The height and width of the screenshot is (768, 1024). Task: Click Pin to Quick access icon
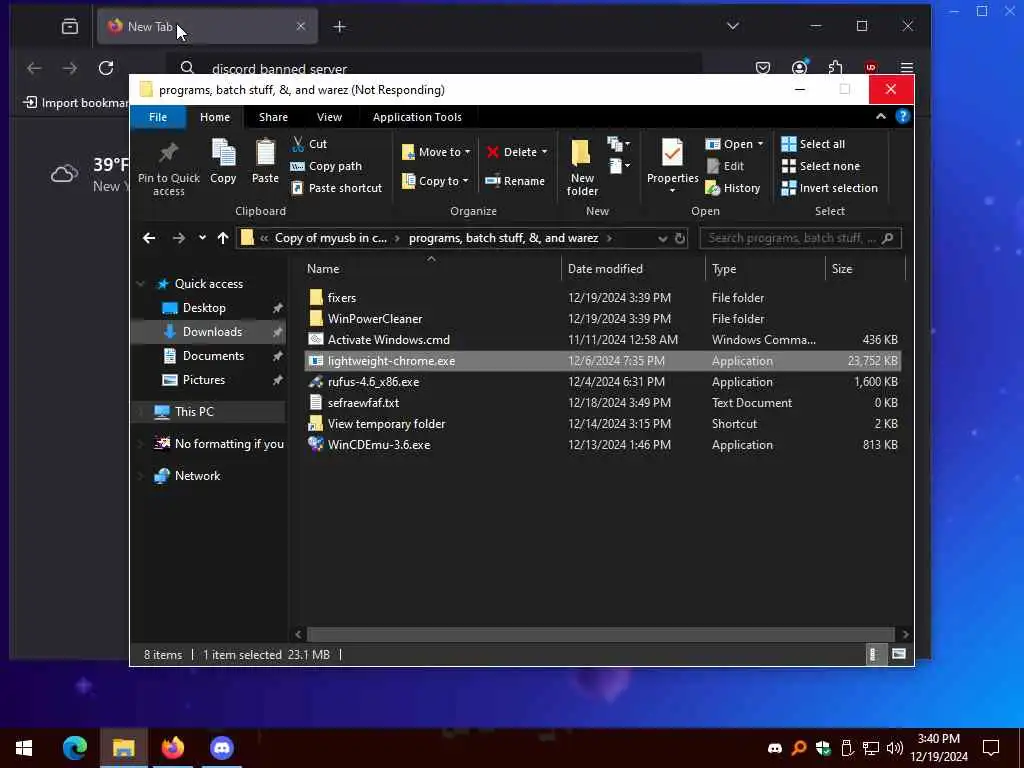[x=168, y=153]
